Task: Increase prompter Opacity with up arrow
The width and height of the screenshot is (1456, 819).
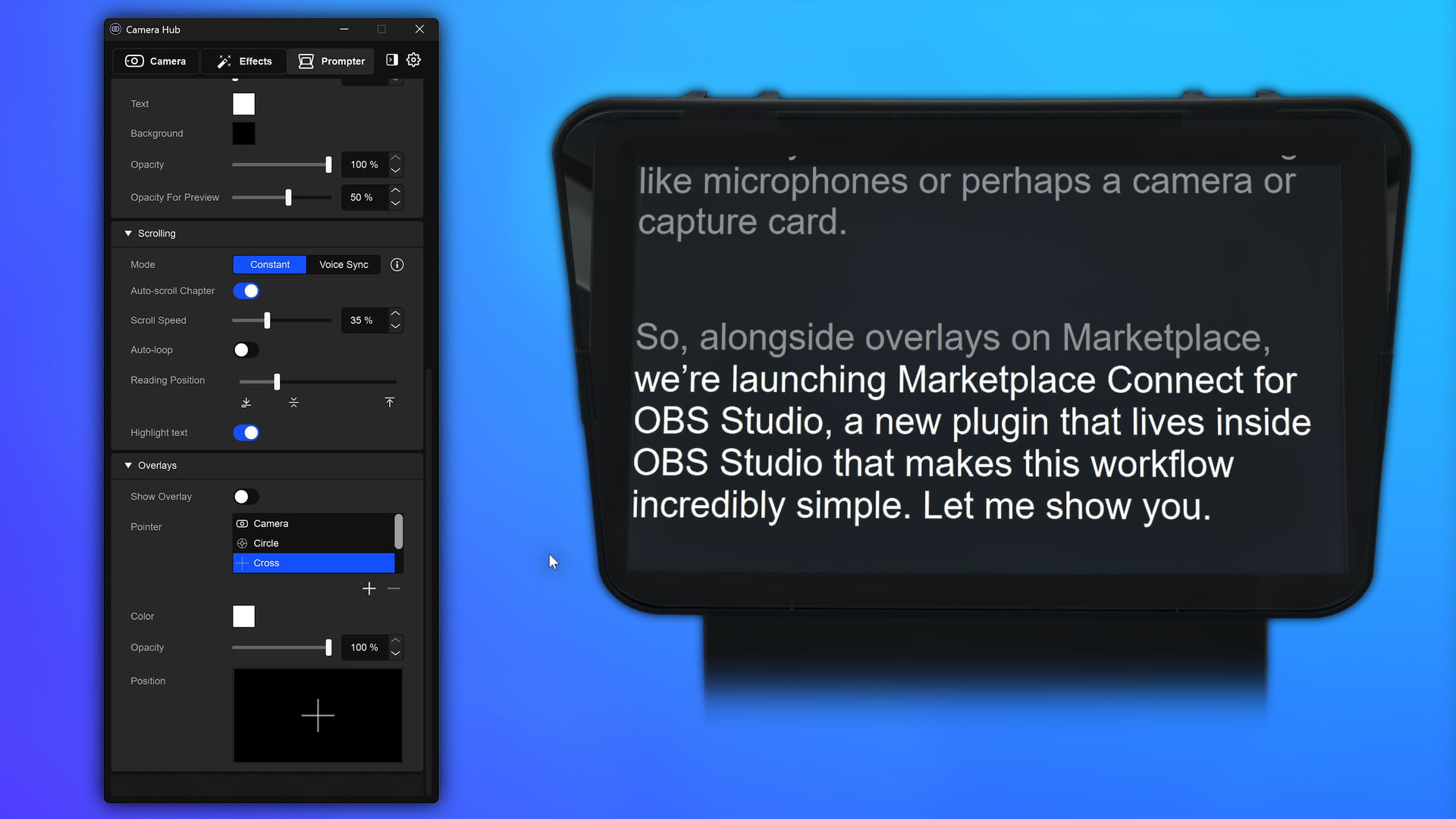Action: [x=395, y=158]
